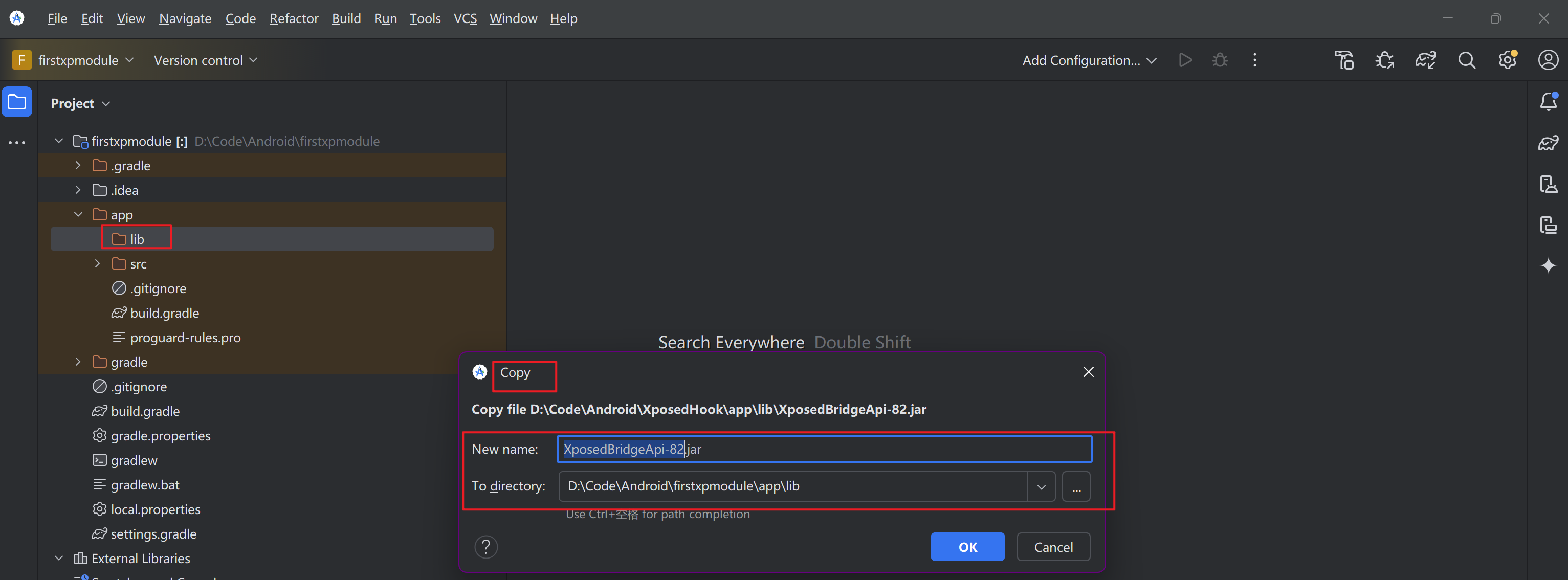Open the Build menu
This screenshot has width=1568, height=580.
(x=346, y=19)
